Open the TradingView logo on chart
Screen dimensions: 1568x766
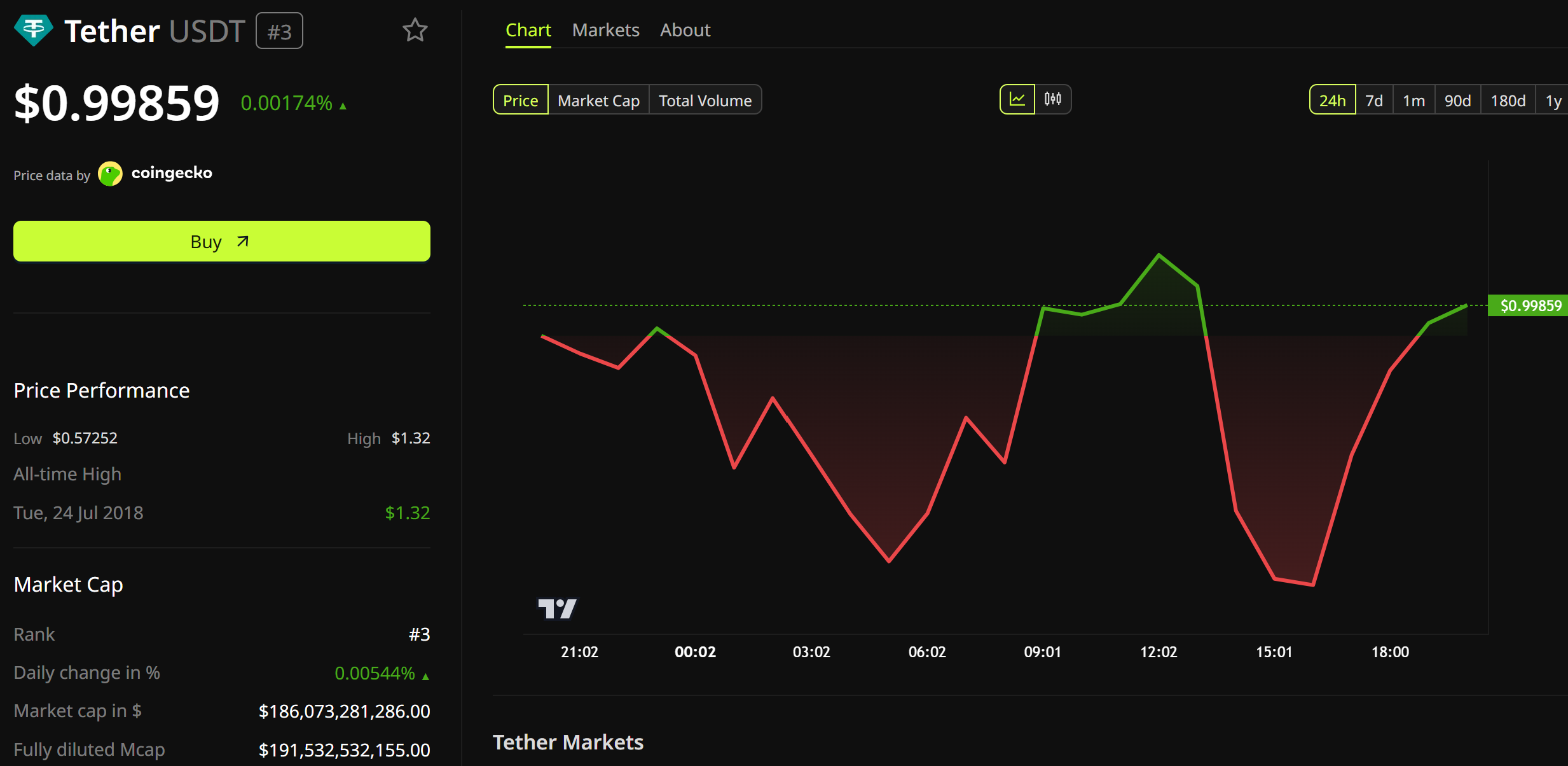557,609
